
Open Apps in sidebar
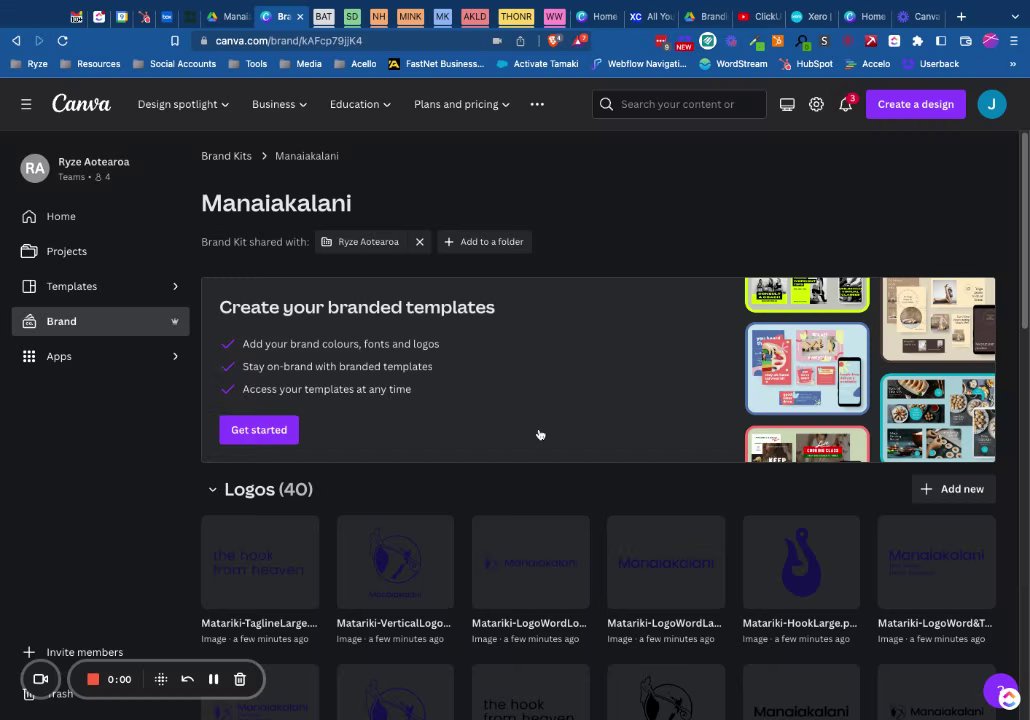(x=101, y=356)
